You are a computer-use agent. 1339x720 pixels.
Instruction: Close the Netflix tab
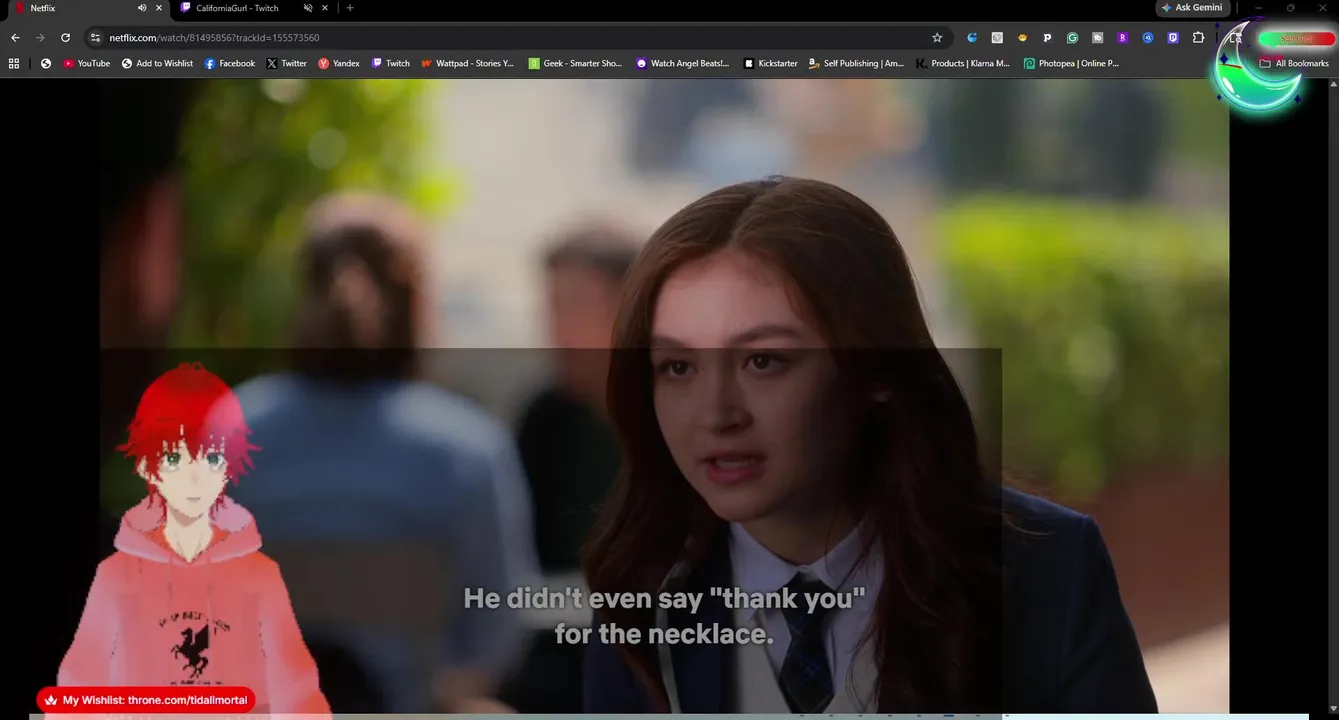click(158, 8)
